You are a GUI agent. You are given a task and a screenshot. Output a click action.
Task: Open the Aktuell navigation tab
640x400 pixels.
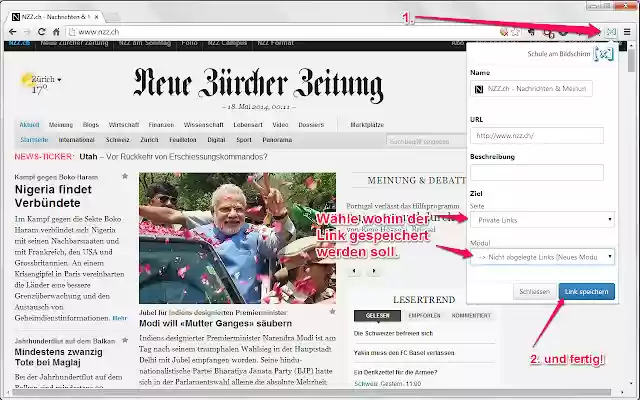coord(29,124)
